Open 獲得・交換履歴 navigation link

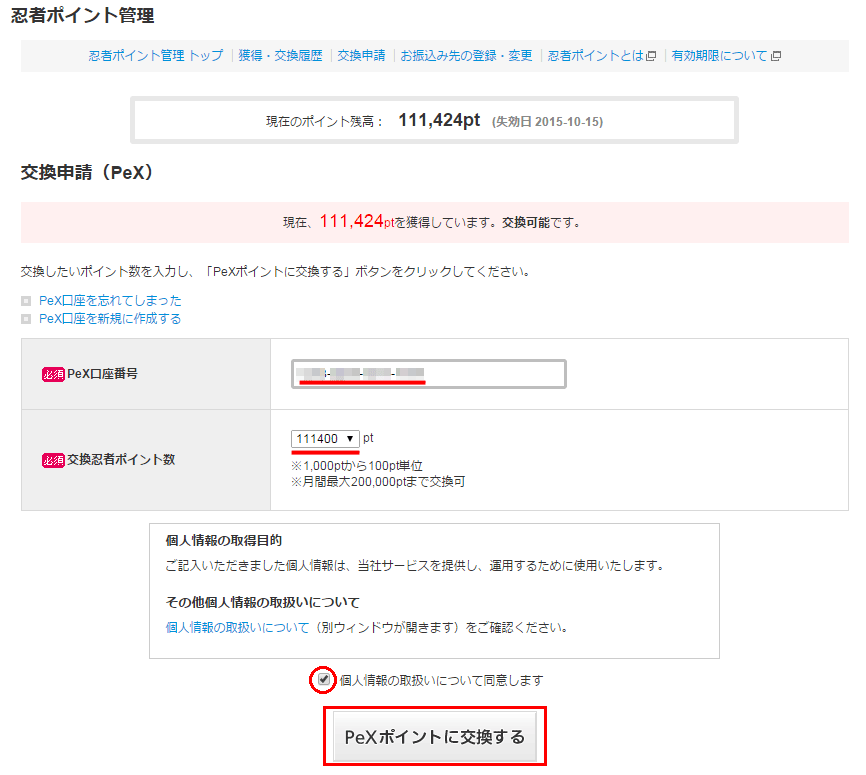(x=280, y=56)
